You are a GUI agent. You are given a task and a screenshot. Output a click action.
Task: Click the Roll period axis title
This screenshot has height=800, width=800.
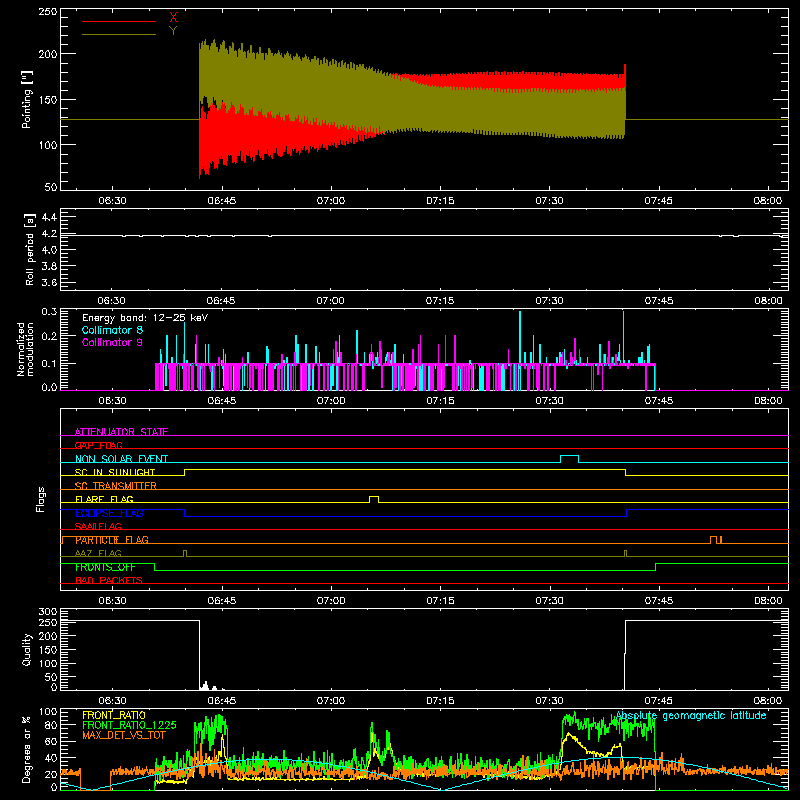coord(30,249)
